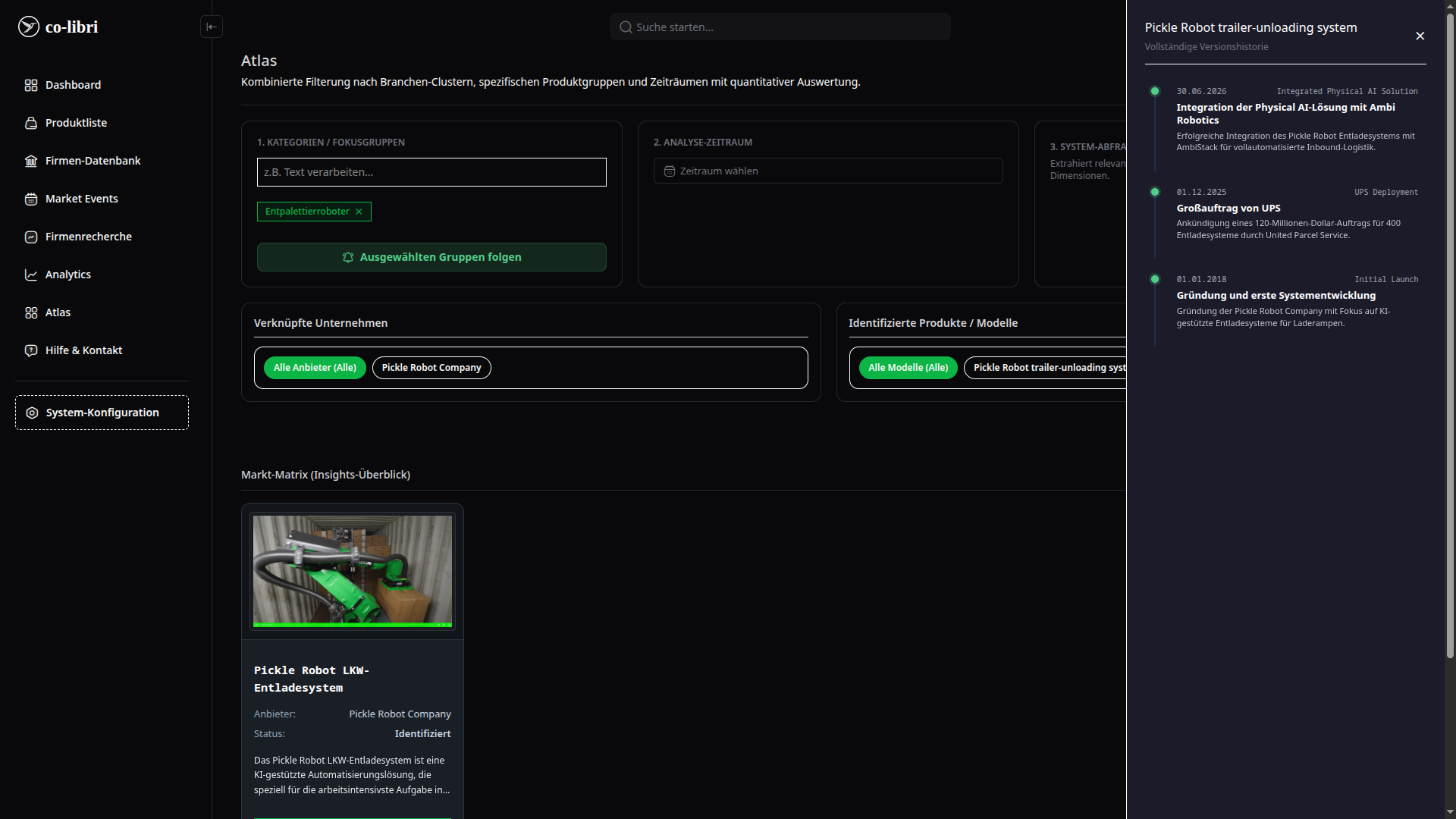
Task: Click the 'Integrated Physical AI Solution' tag
Action: pyautogui.click(x=1347, y=91)
